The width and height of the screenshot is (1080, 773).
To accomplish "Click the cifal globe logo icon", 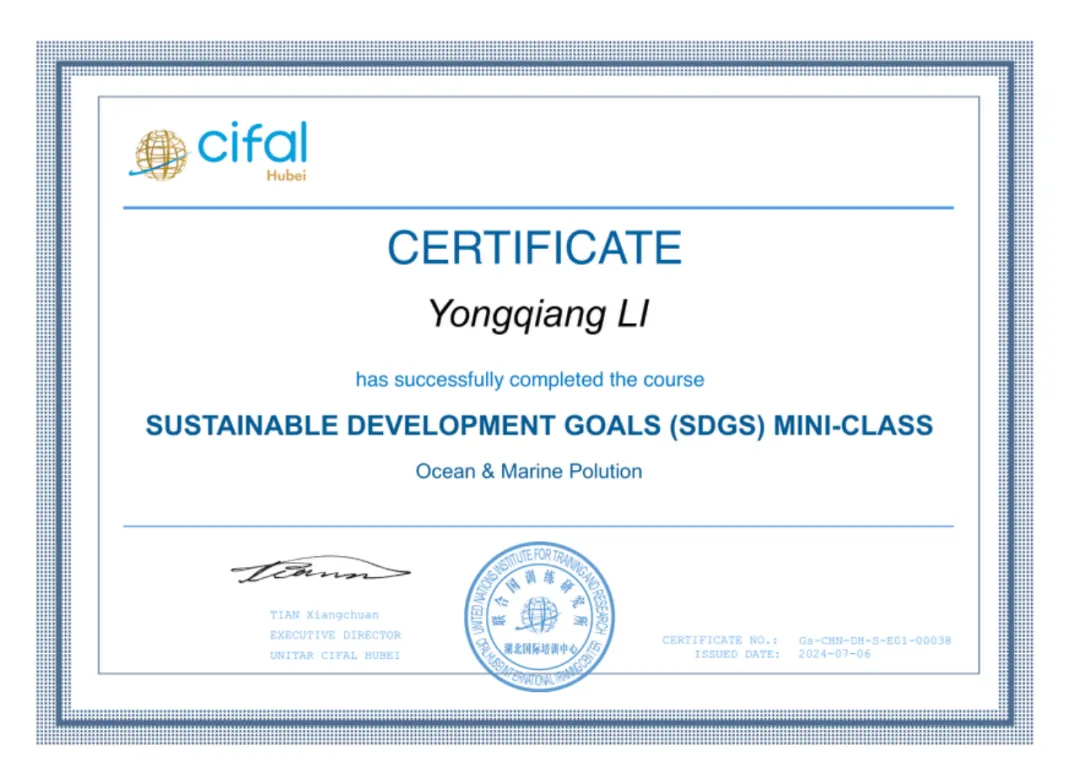I will point(161,154).
